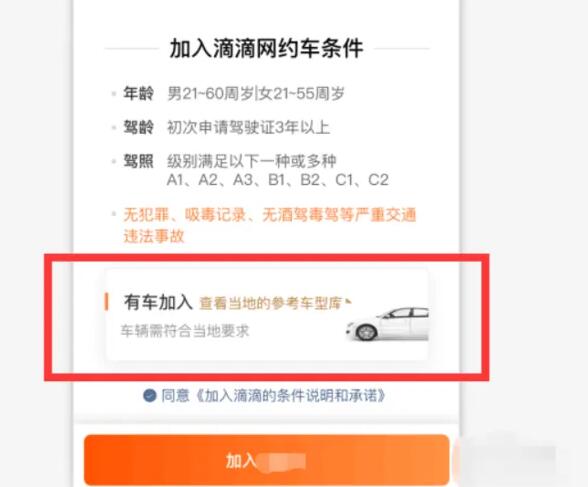Screen dimensions: 588x487
Task: Tick the 同意 agreement checkbox
Action: click(x=150, y=396)
